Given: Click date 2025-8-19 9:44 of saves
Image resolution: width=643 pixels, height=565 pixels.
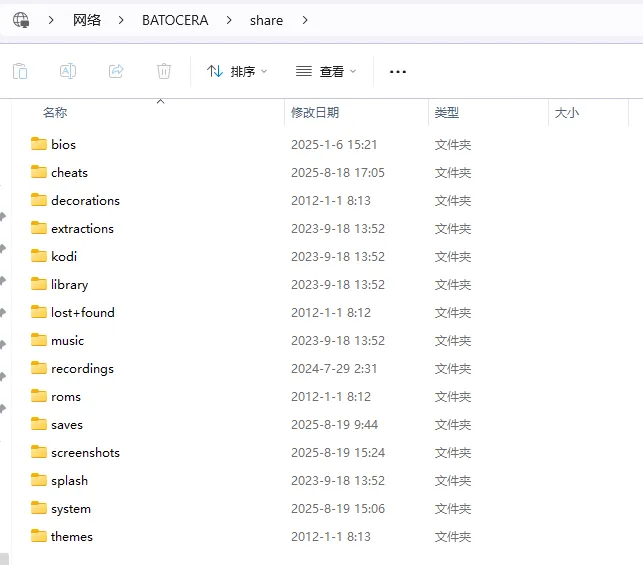Looking at the screenshot, I should 334,425.
